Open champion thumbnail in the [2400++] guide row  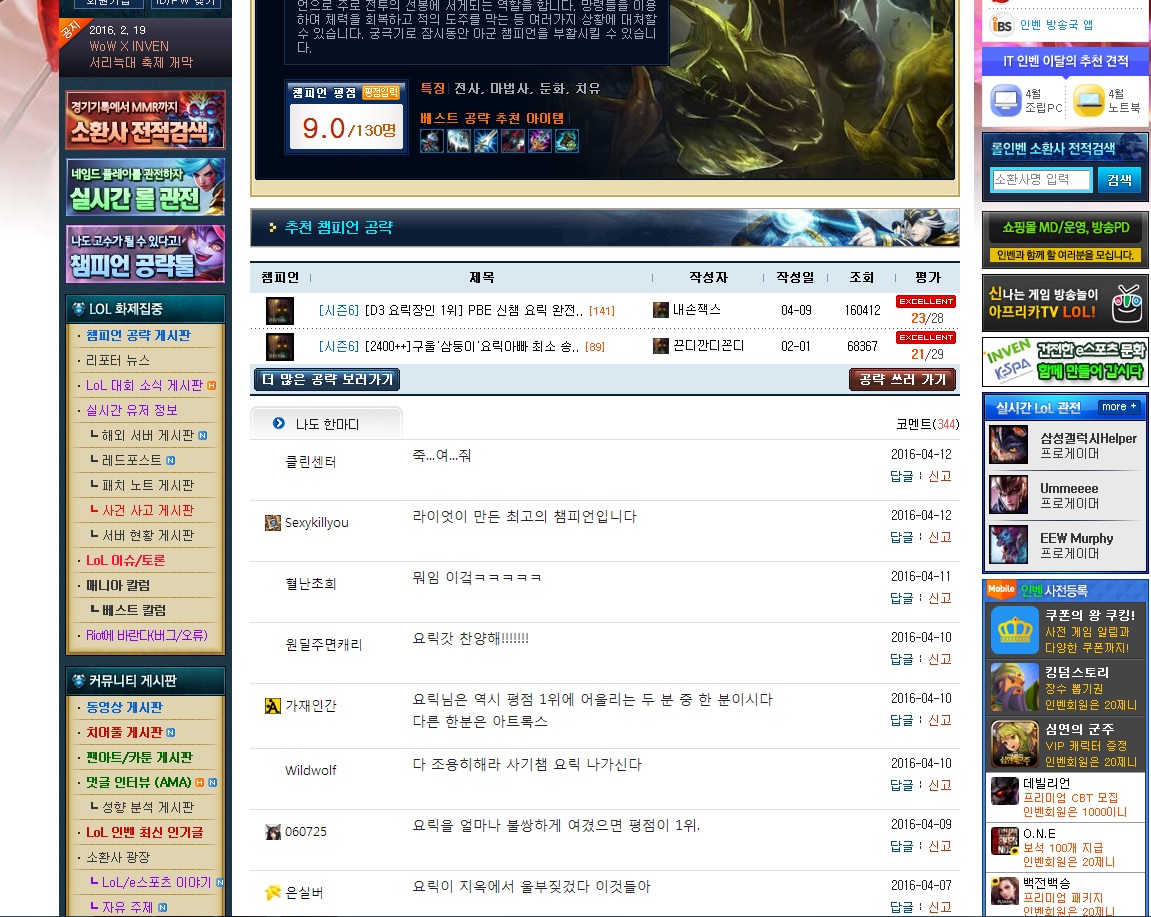(x=280, y=347)
